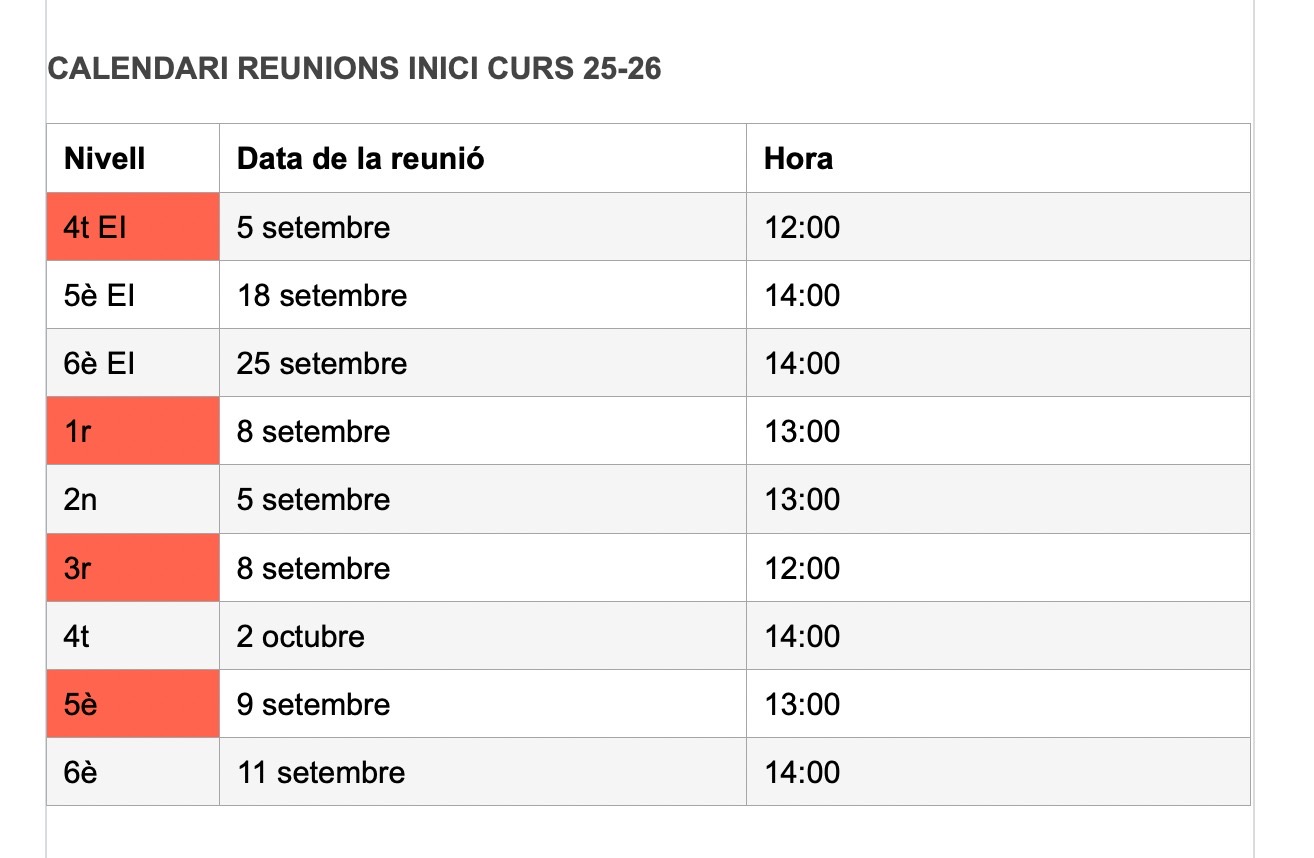Viewport: 1314px width, 858px height.
Task: Click the document title CALENDARI REUNIONS INICI CURS 25-26
Action: 354,69
